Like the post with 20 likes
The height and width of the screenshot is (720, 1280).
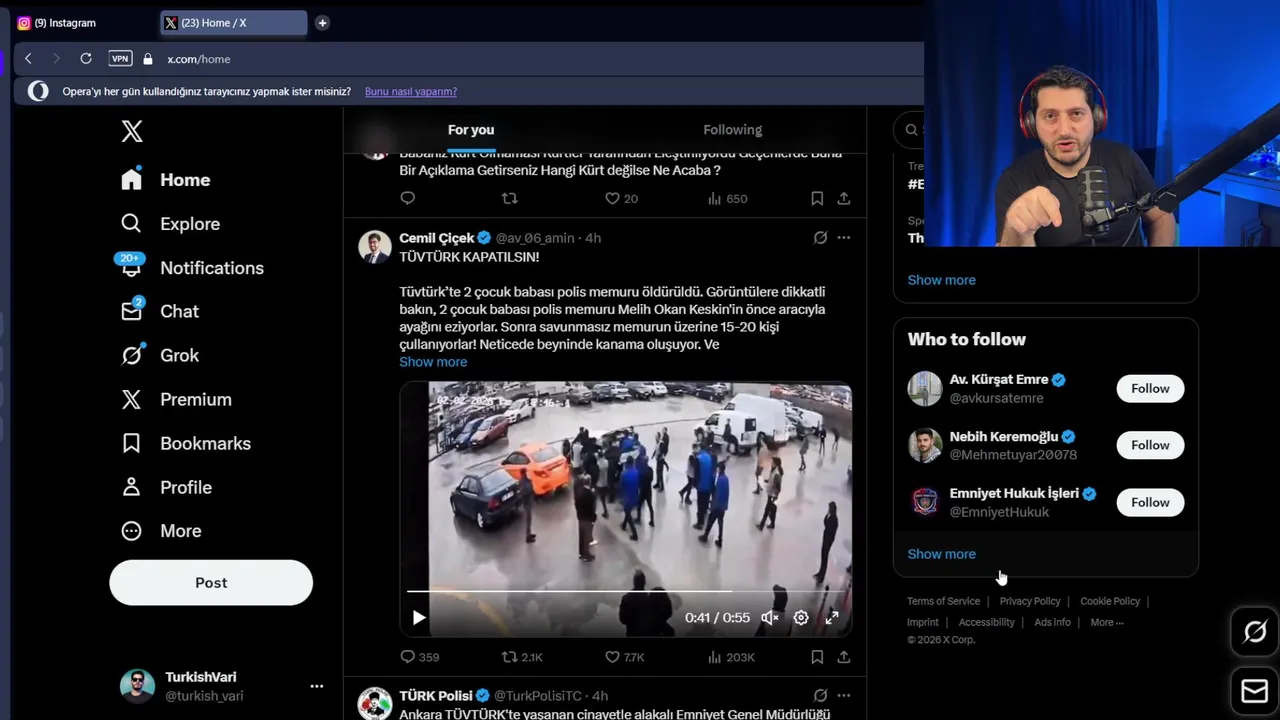pos(621,199)
